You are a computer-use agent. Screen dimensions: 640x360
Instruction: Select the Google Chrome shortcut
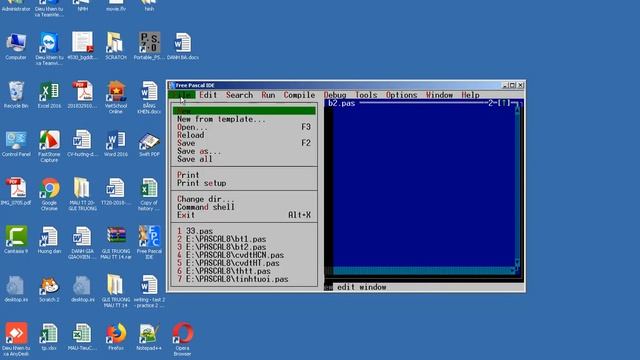(x=49, y=194)
